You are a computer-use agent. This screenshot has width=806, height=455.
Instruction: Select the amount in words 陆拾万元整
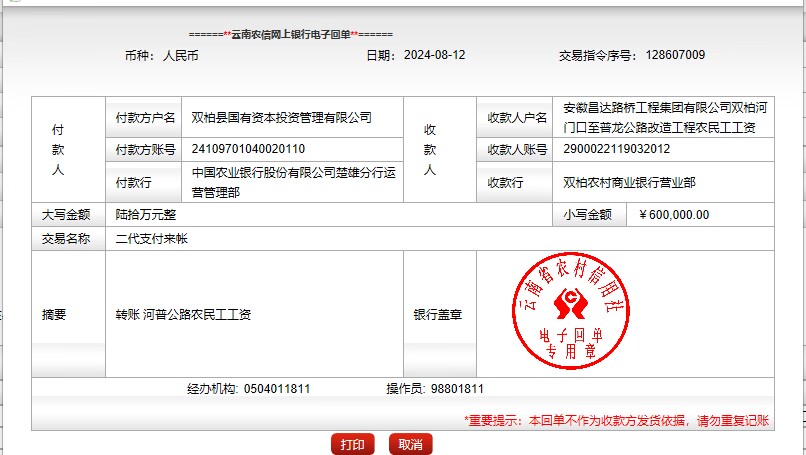[x=146, y=214]
